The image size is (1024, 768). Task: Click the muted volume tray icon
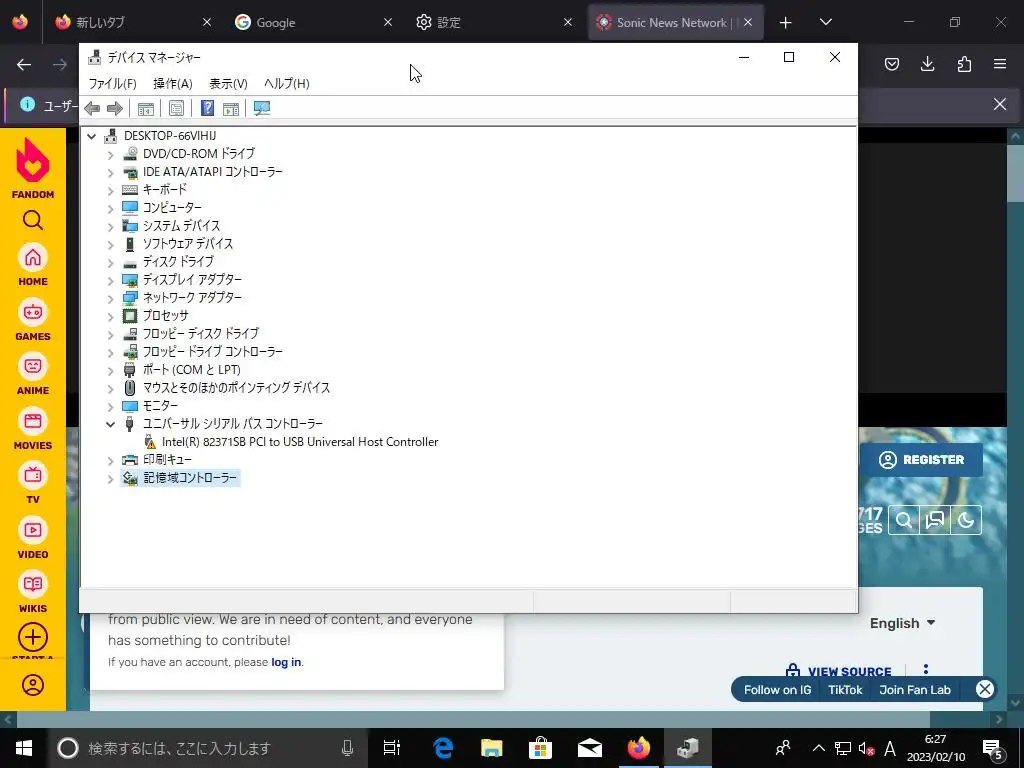point(866,748)
